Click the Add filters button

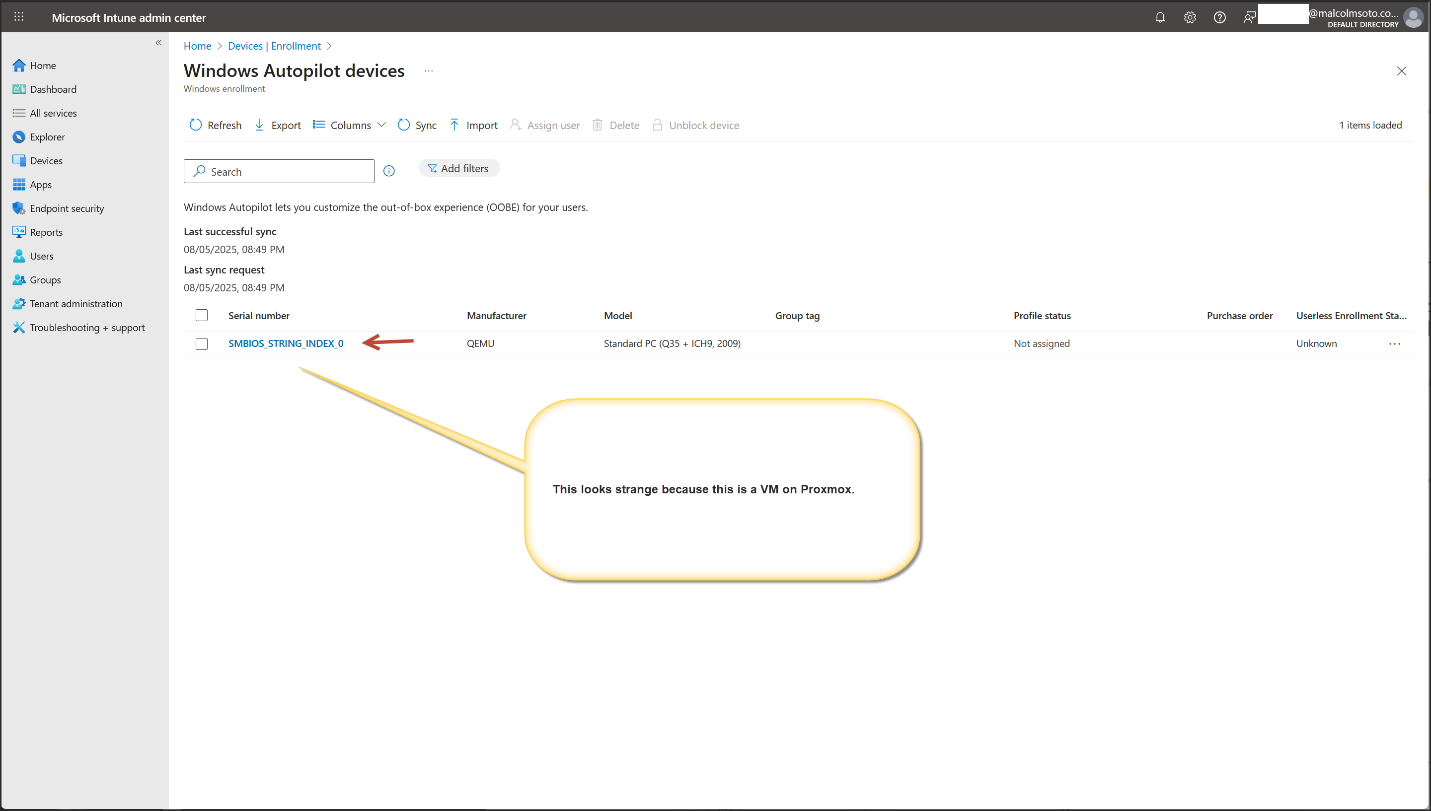click(459, 169)
